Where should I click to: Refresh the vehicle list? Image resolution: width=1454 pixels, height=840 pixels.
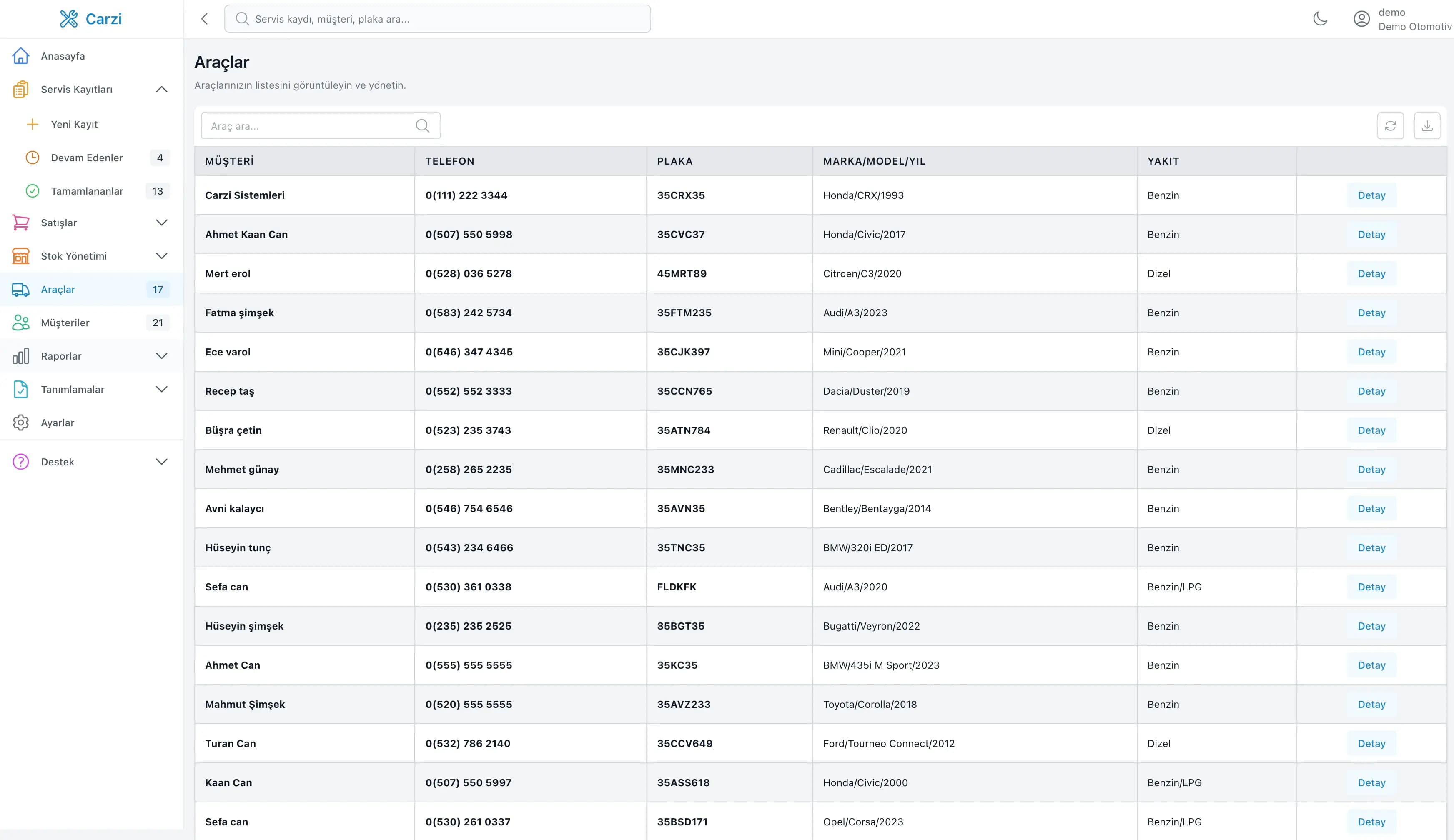point(1391,126)
